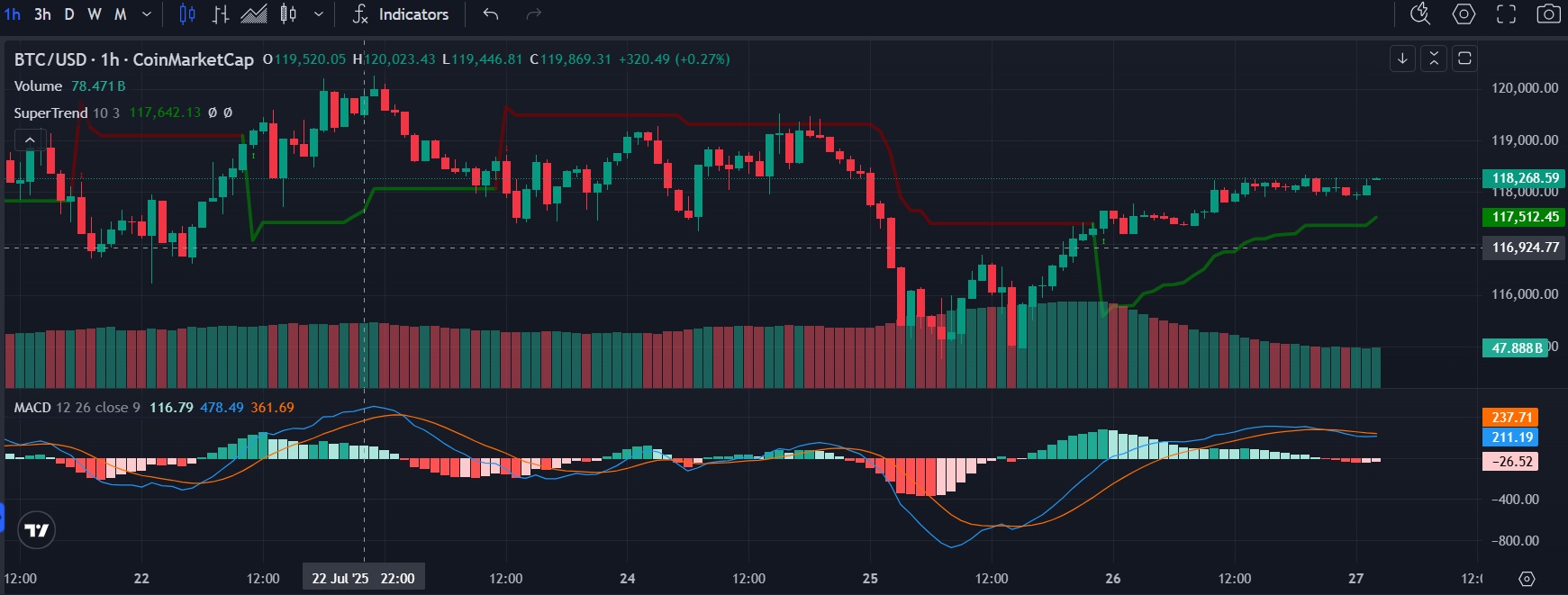
Task: Select the 3h timeframe
Action: [42, 14]
